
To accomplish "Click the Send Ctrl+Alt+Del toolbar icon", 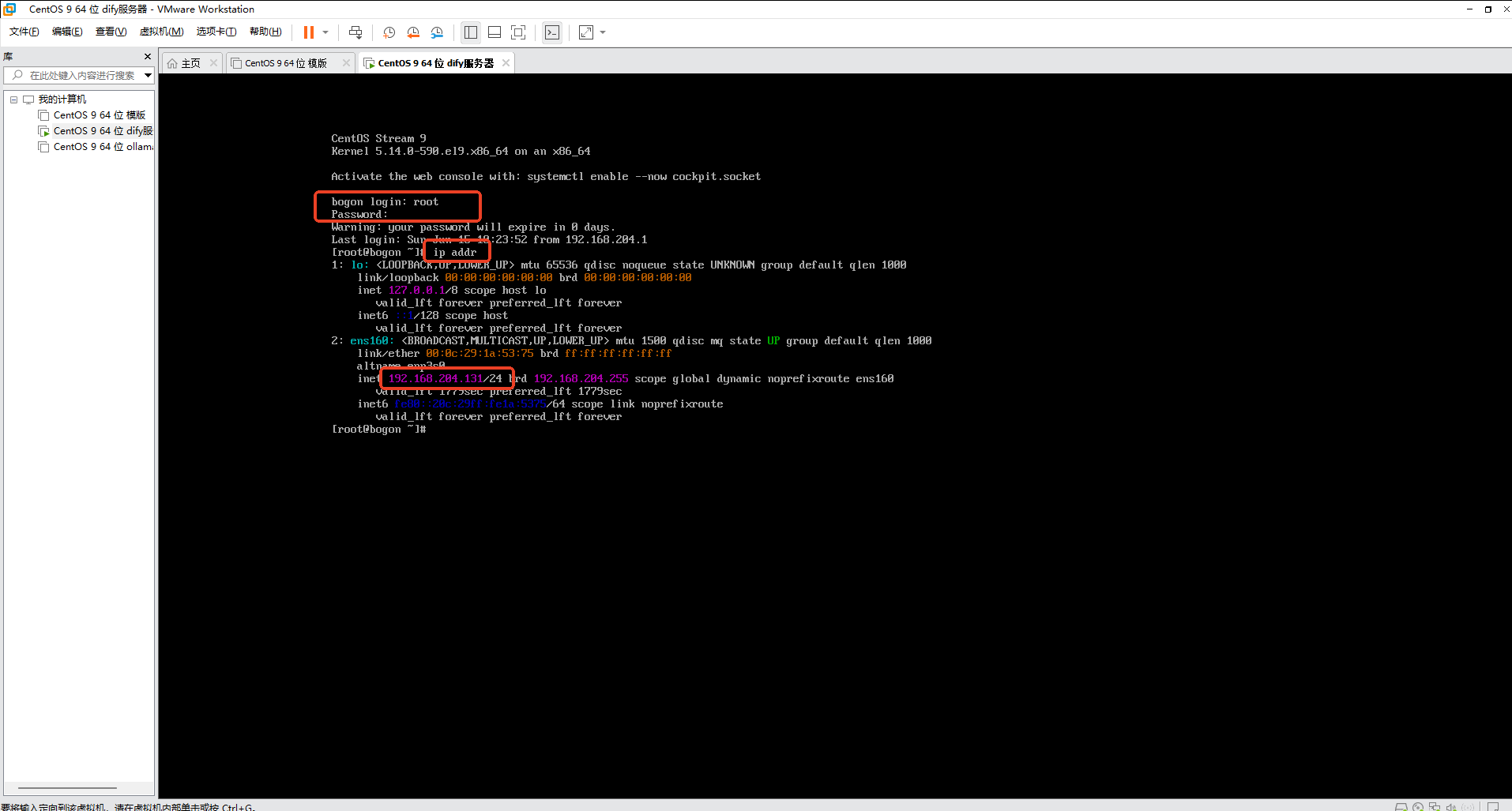I will tap(355, 32).
